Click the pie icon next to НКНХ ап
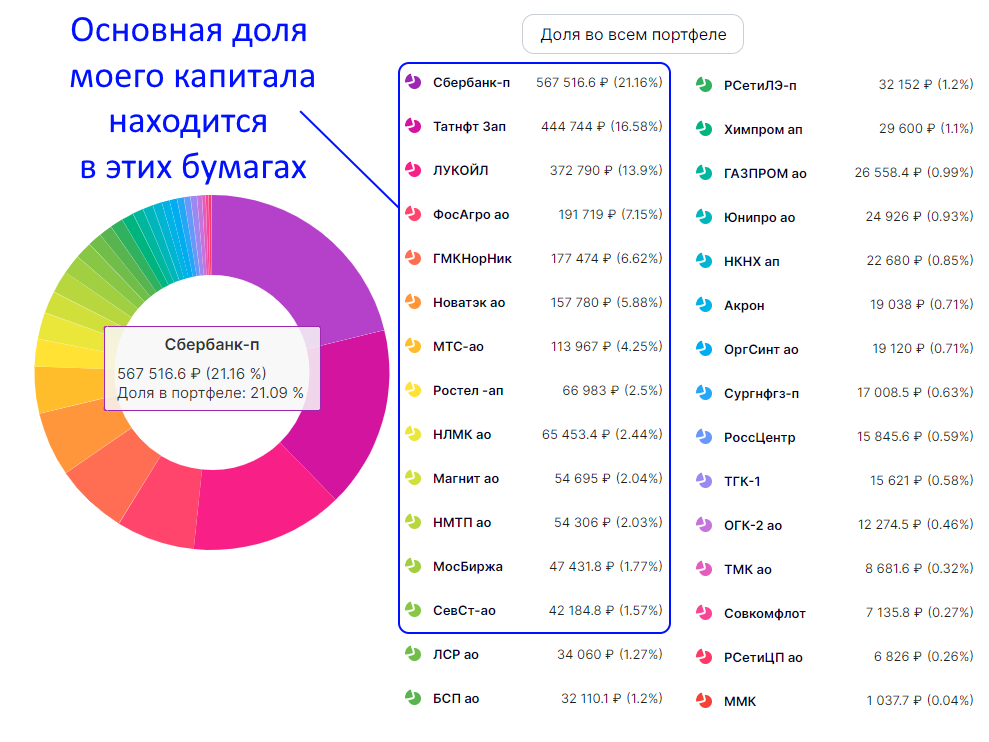Screen dimensions: 989x742 704,261
